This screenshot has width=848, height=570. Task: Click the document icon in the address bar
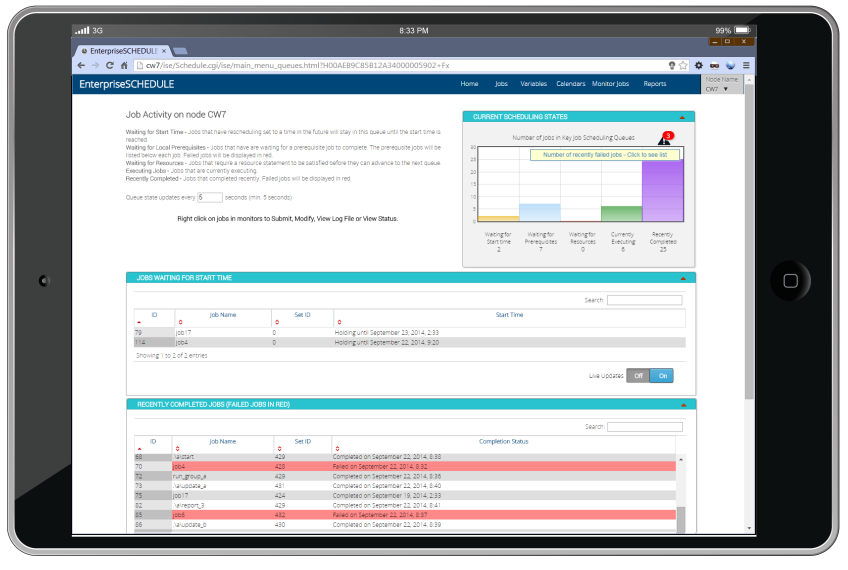pyautogui.click(x=140, y=65)
